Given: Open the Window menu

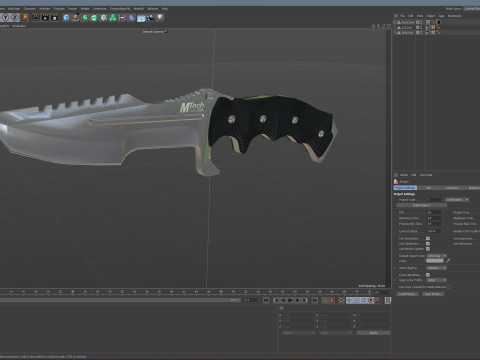Looking at the screenshot, I should (x=153, y=9).
